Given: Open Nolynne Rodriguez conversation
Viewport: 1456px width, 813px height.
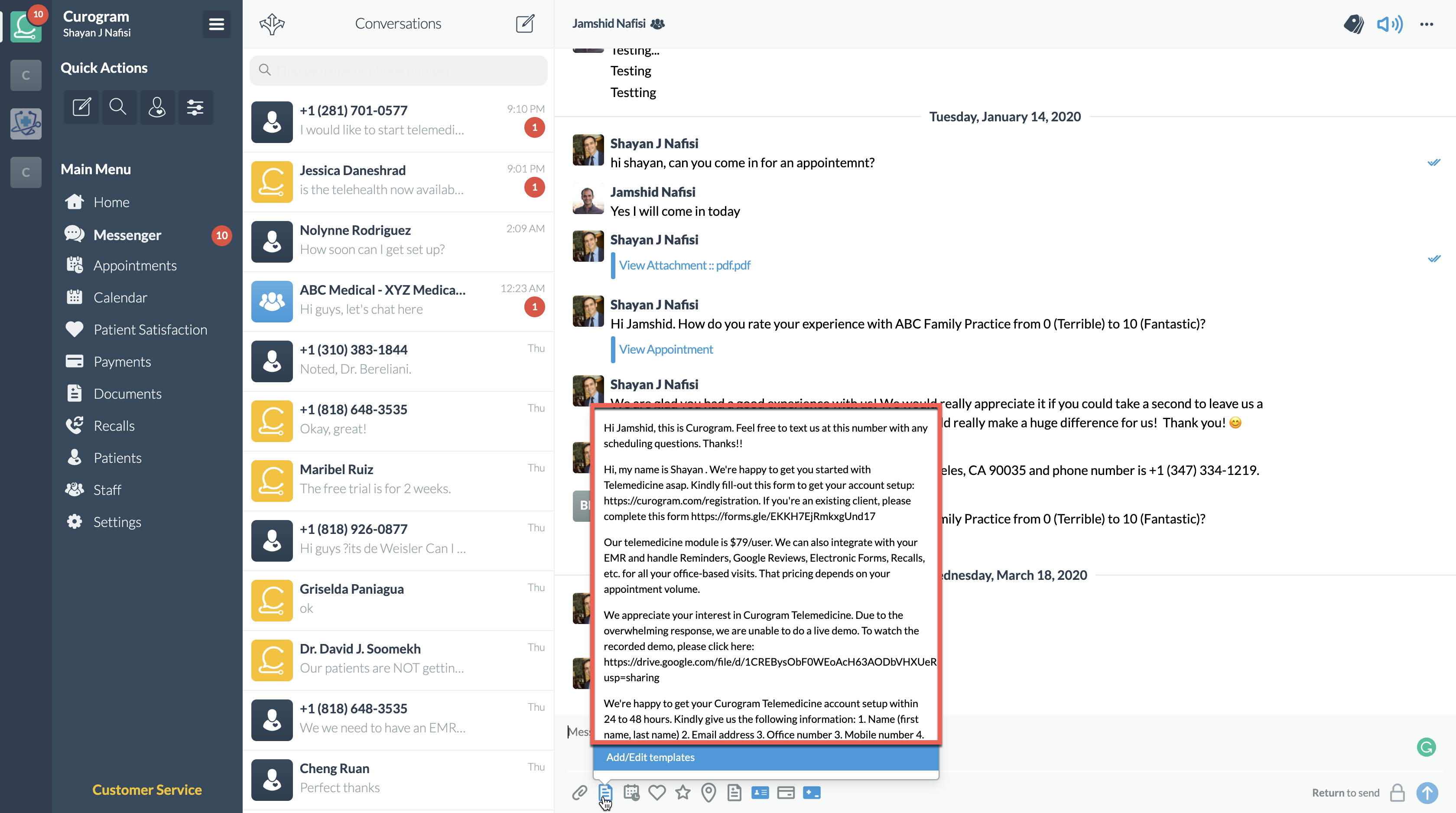Looking at the screenshot, I should 399,241.
